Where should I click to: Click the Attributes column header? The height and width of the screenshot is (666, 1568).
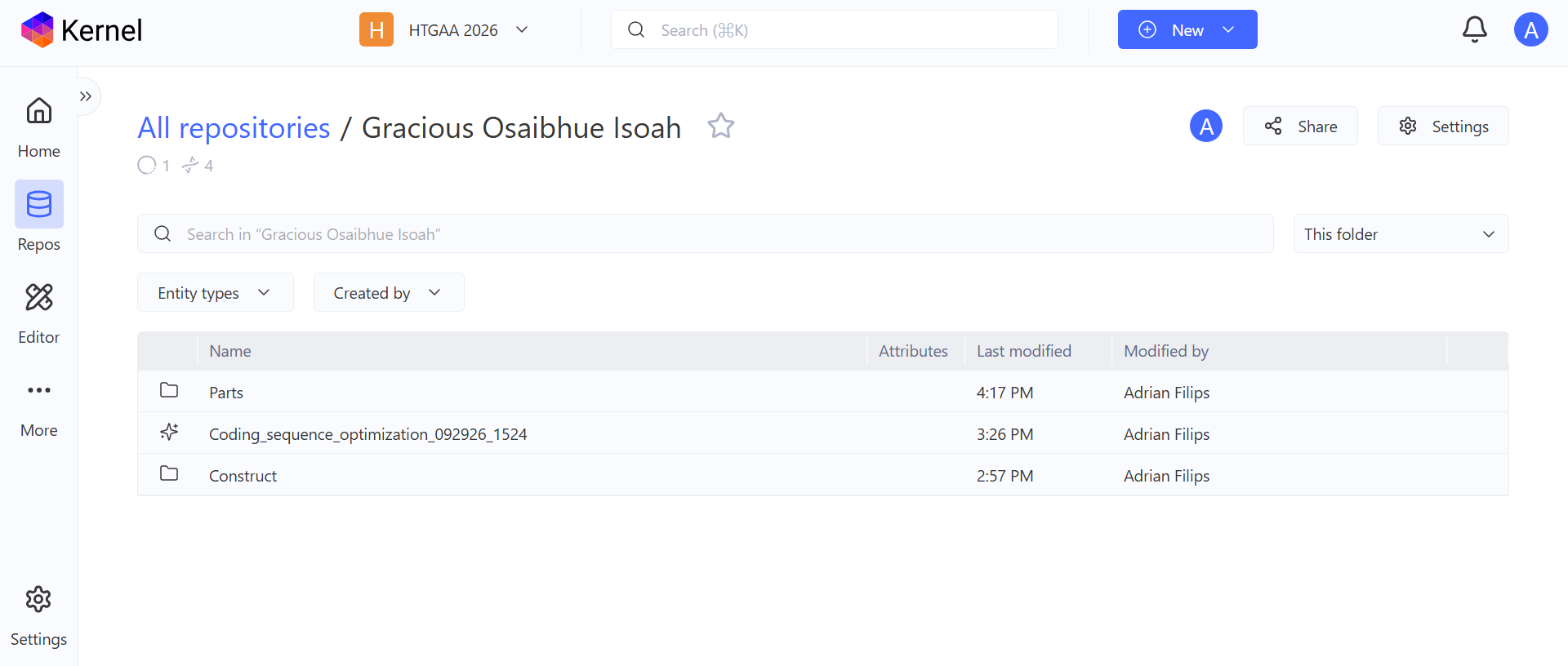(x=913, y=351)
